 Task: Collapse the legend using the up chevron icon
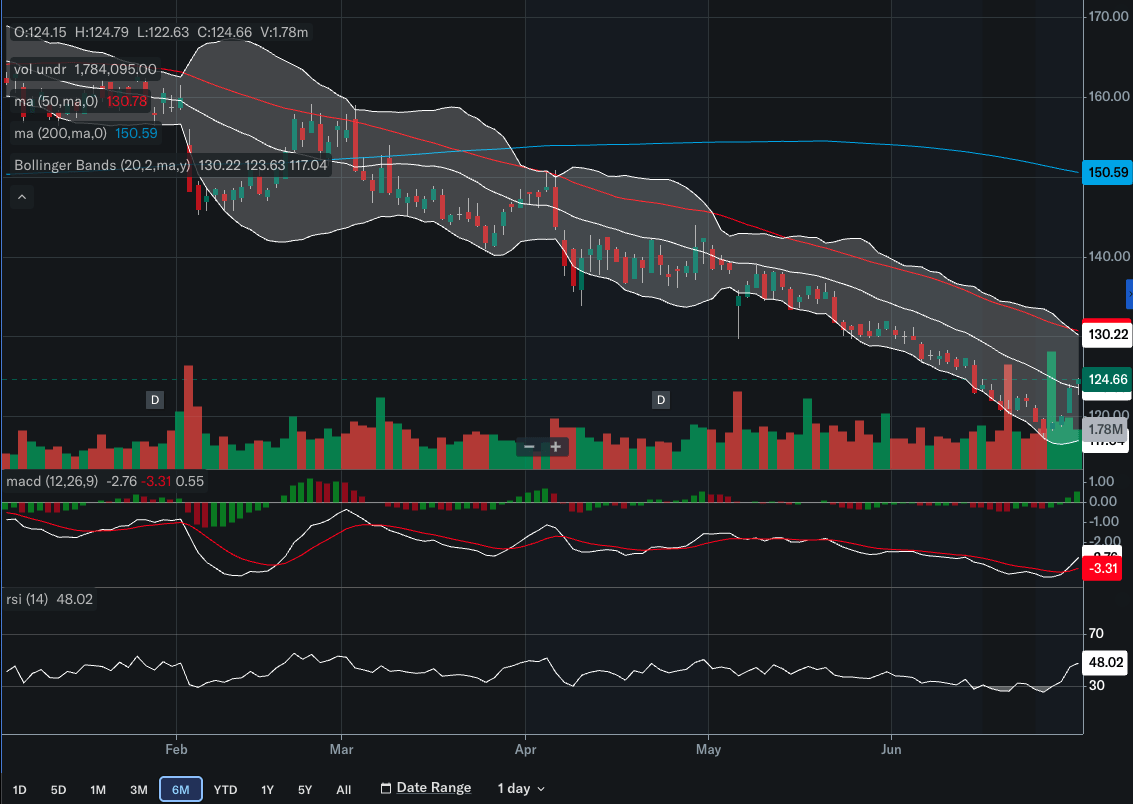click(x=21, y=196)
